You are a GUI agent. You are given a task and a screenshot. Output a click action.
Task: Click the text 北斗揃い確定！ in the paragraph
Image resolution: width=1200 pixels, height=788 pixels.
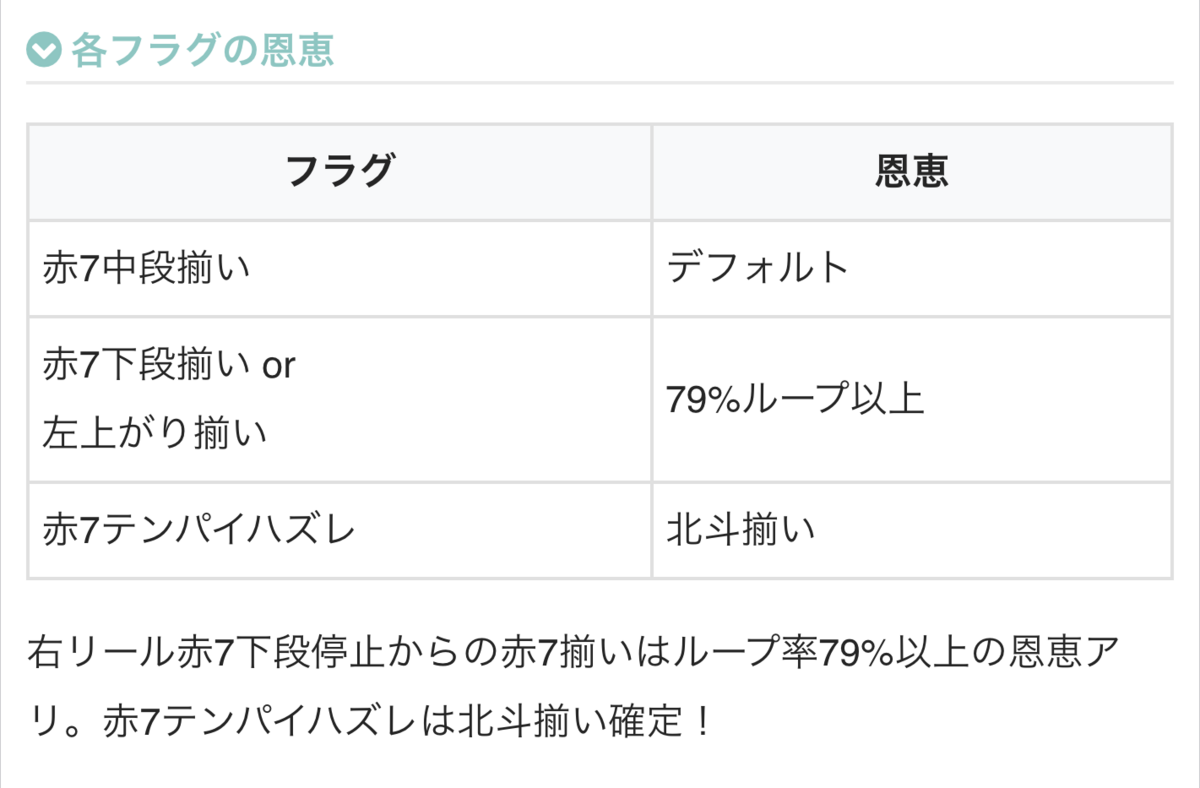click(x=583, y=720)
